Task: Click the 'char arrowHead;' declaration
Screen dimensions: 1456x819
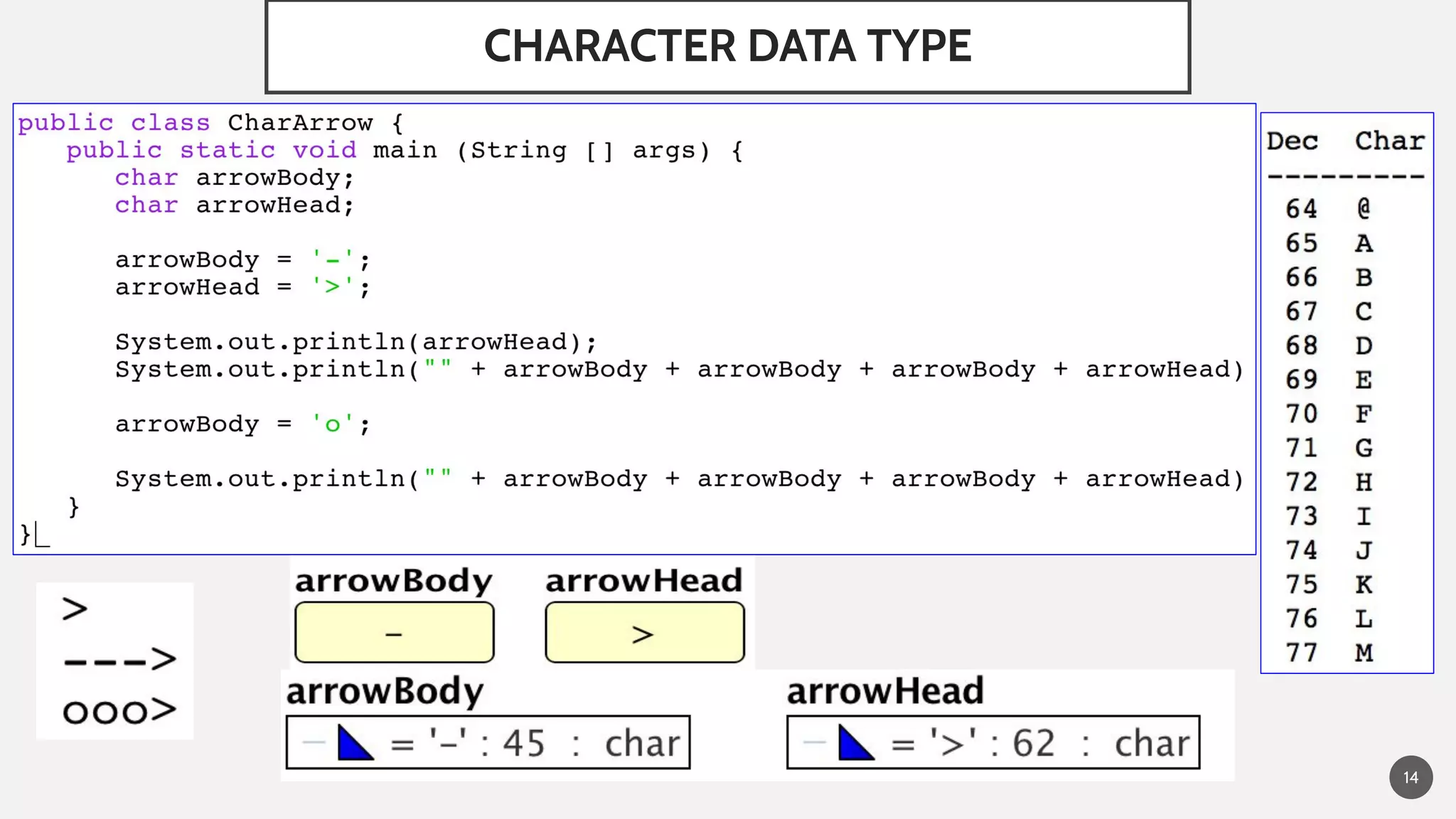Action: click(235, 205)
